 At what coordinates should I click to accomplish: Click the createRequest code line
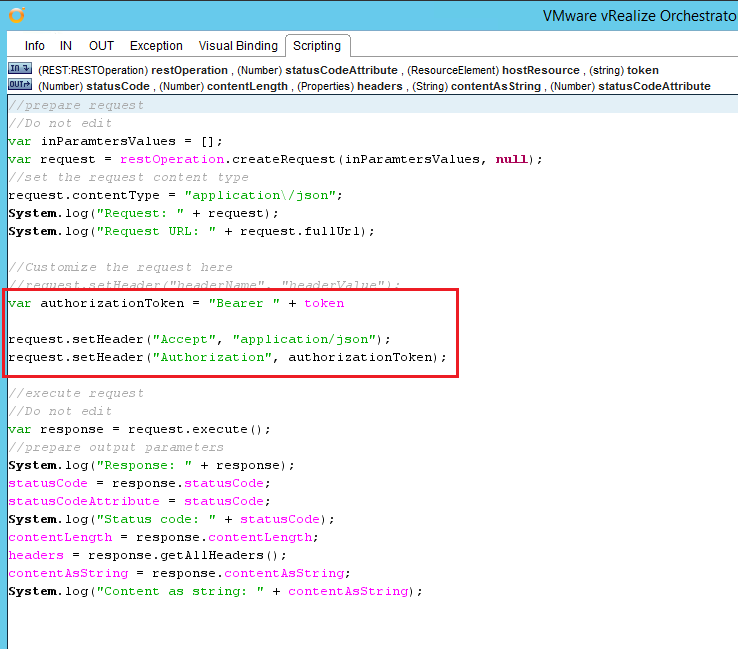(x=275, y=159)
